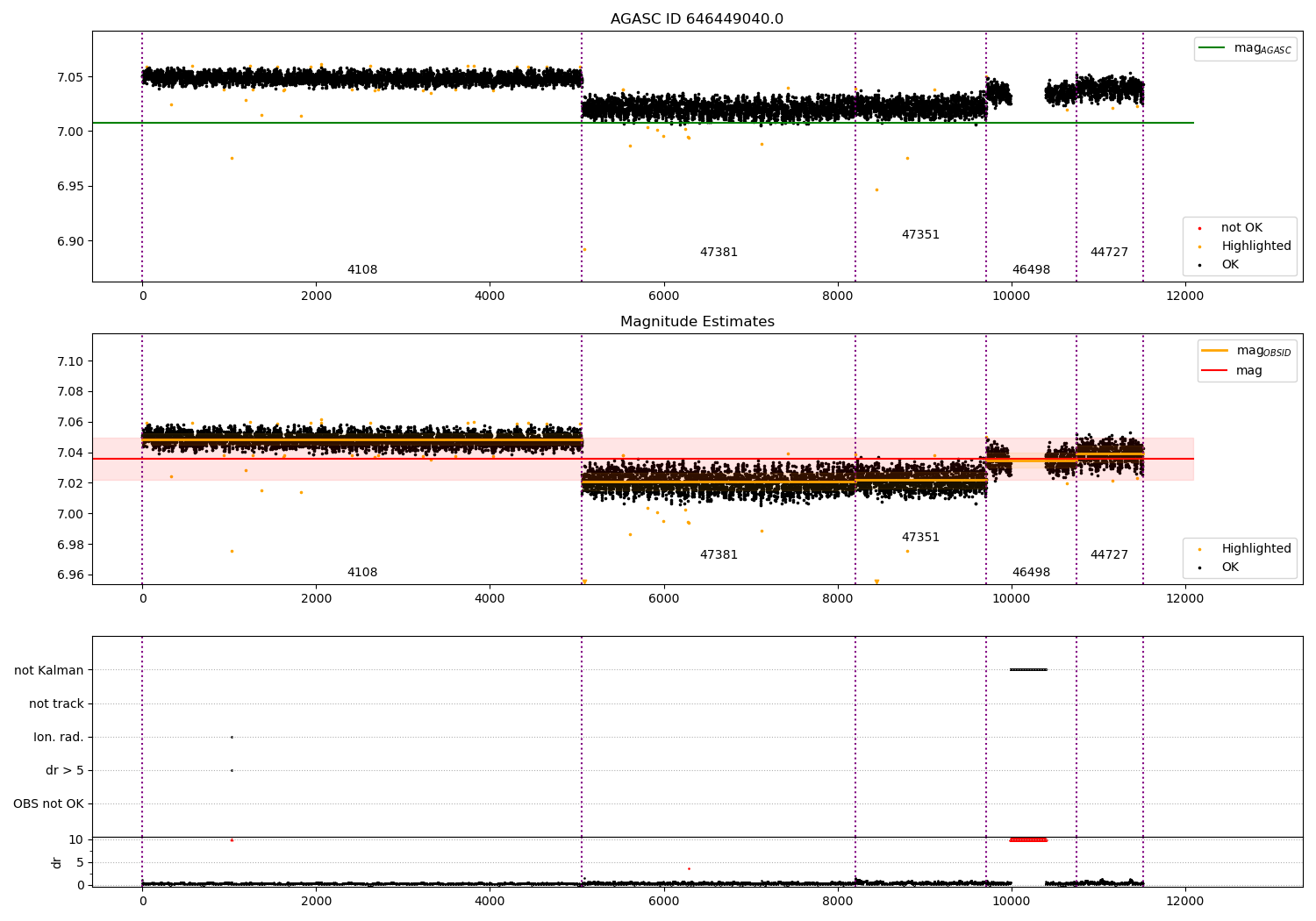Click the lone 'Ion. rad.' marker near 1000
This screenshot has height=921, width=1316.
pos(232,738)
